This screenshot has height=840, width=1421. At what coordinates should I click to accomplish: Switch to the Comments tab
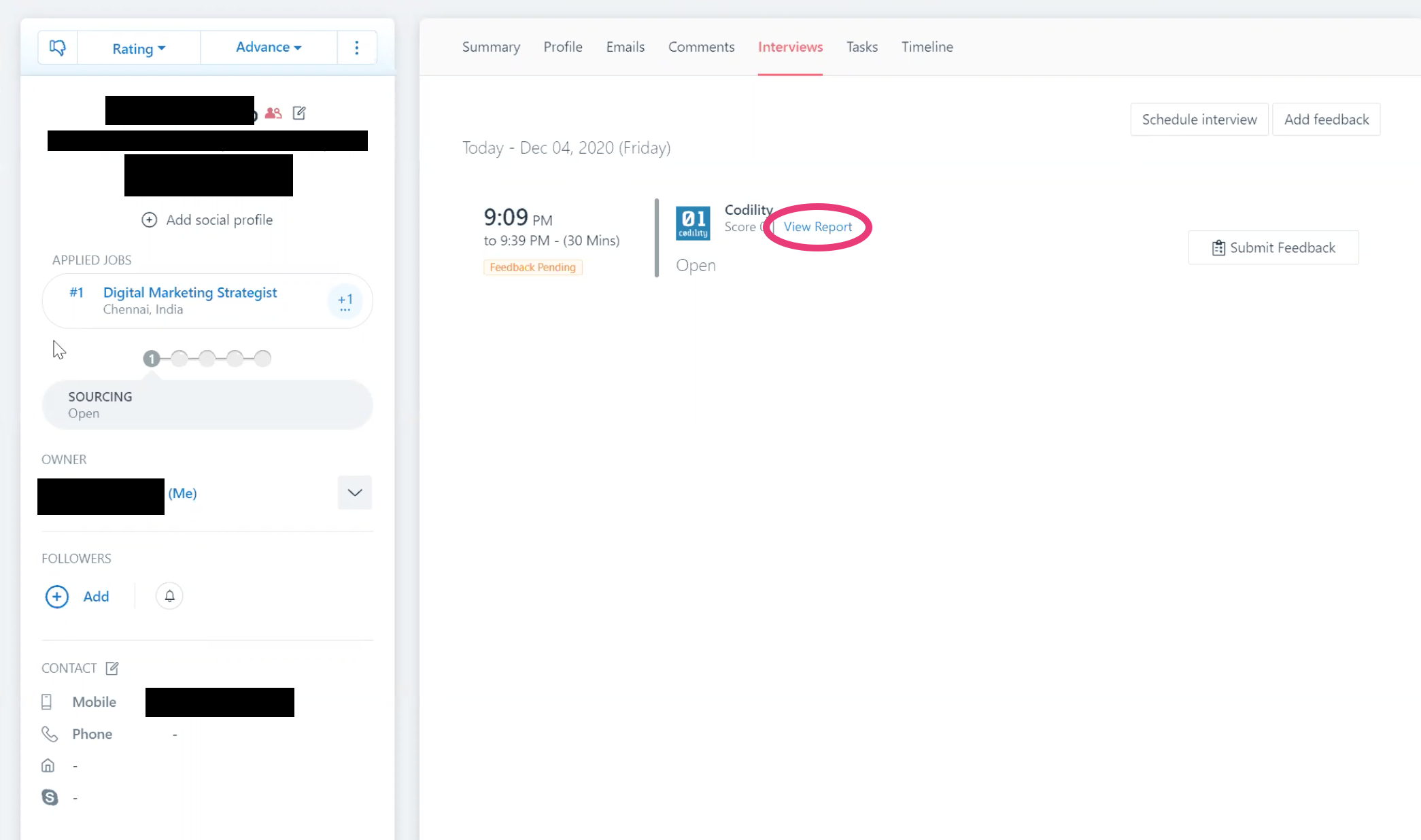[702, 47]
